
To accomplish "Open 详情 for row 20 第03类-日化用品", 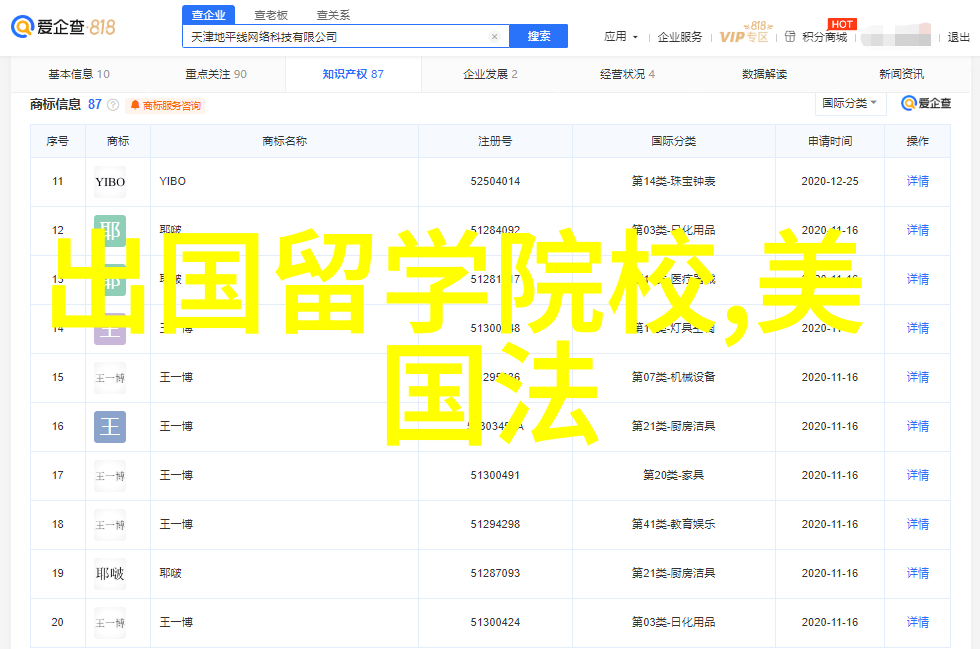I will point(918,622).
